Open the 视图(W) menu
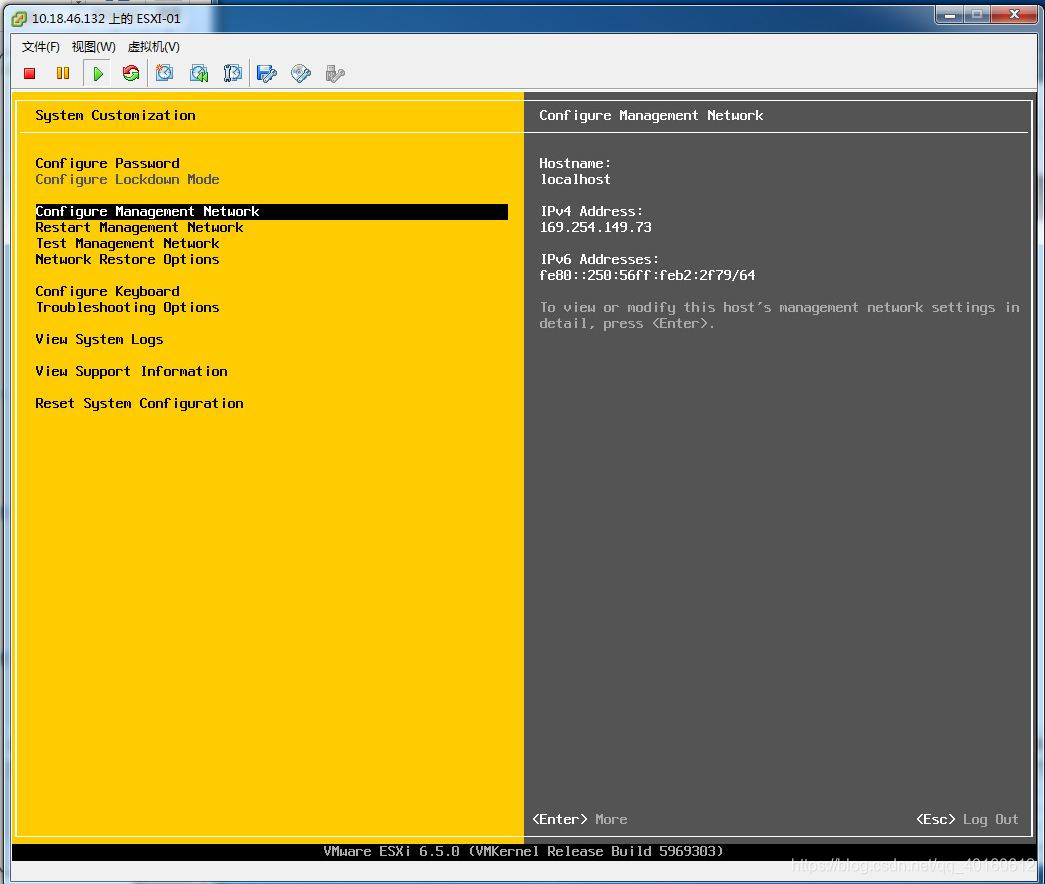This screenshot has width=1045, height=884. 93,47
